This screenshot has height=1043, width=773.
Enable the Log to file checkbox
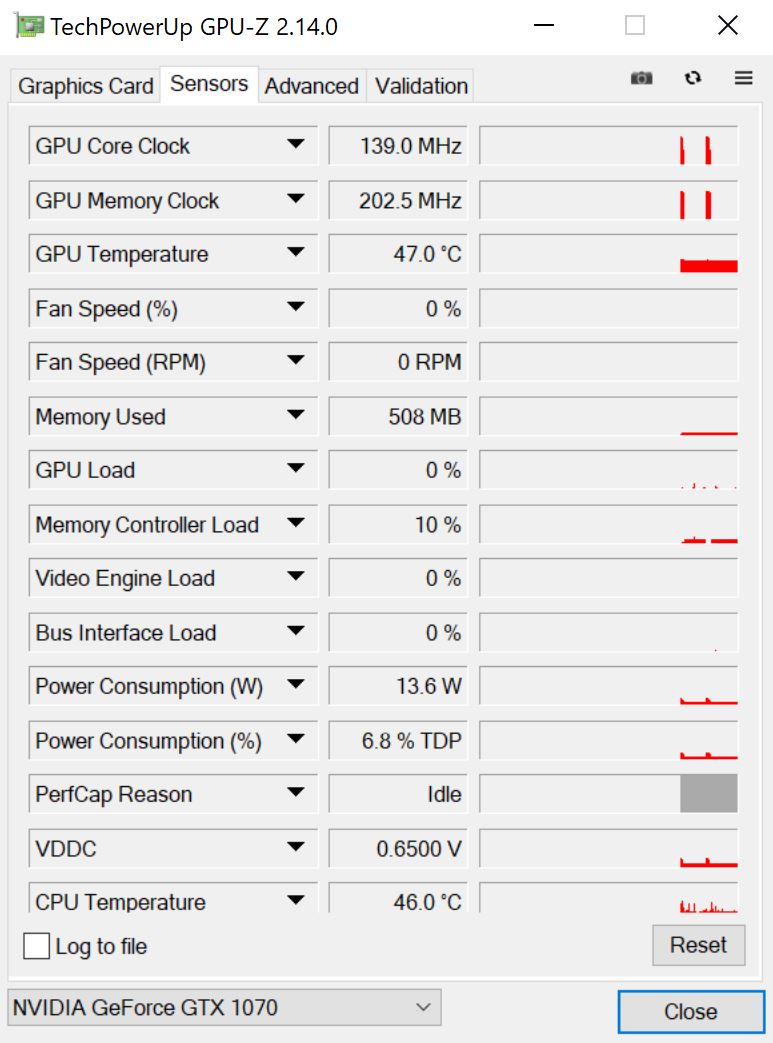coord(37,946)
